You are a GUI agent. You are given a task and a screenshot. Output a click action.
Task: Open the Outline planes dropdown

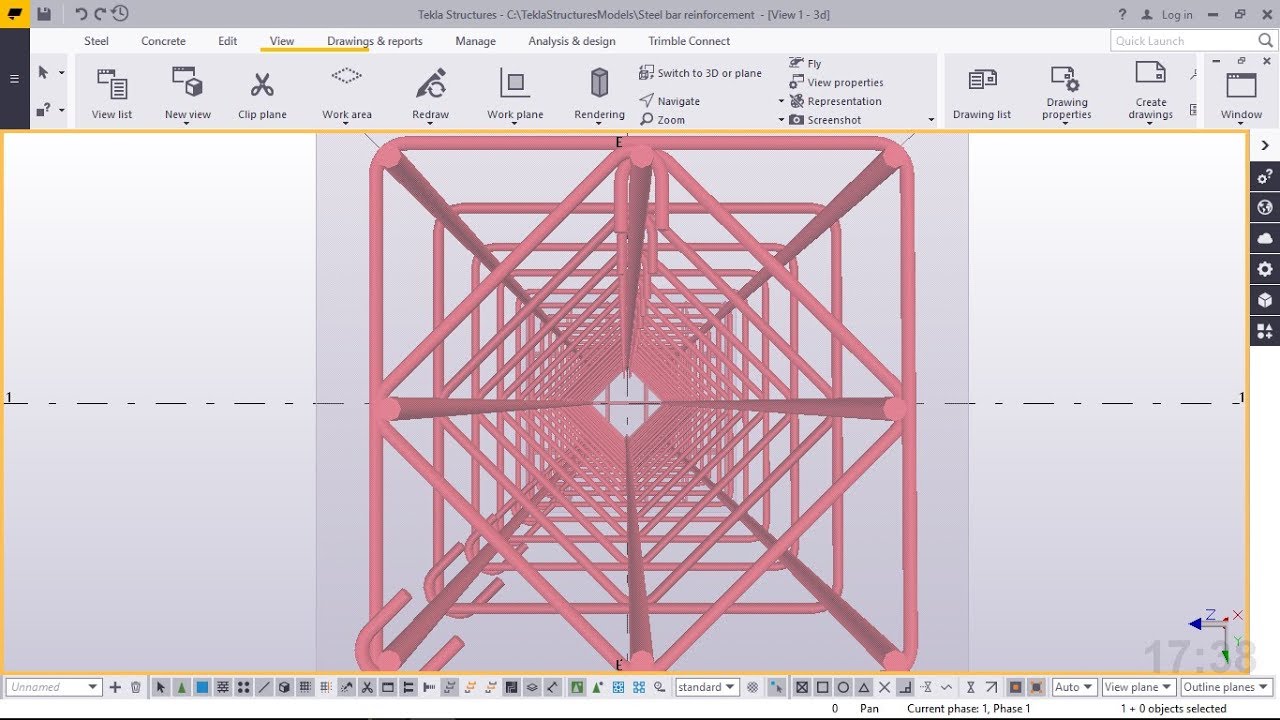click(x=1226, y=687)
